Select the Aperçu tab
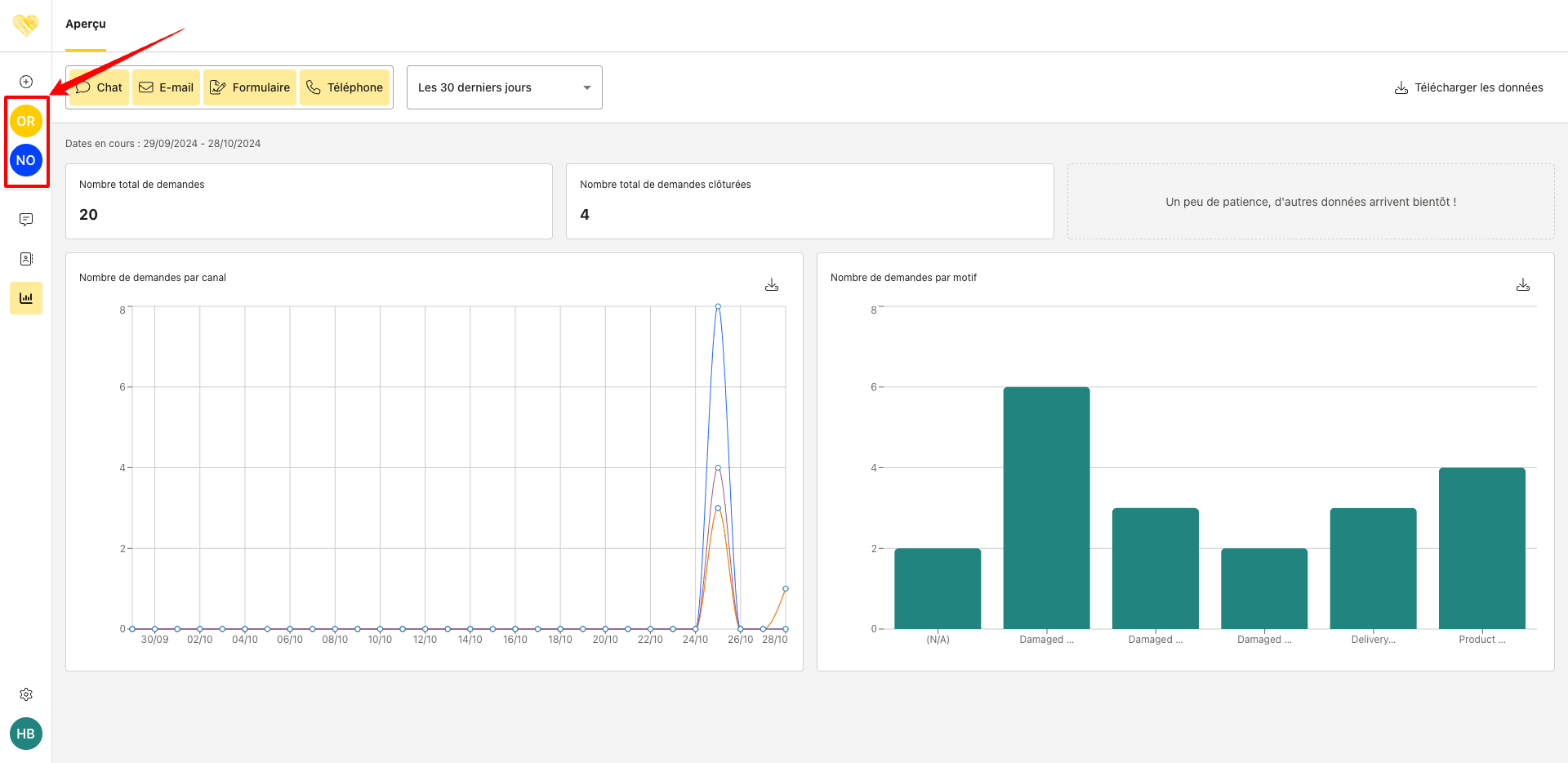1568x763 pixels. [86, 25]
